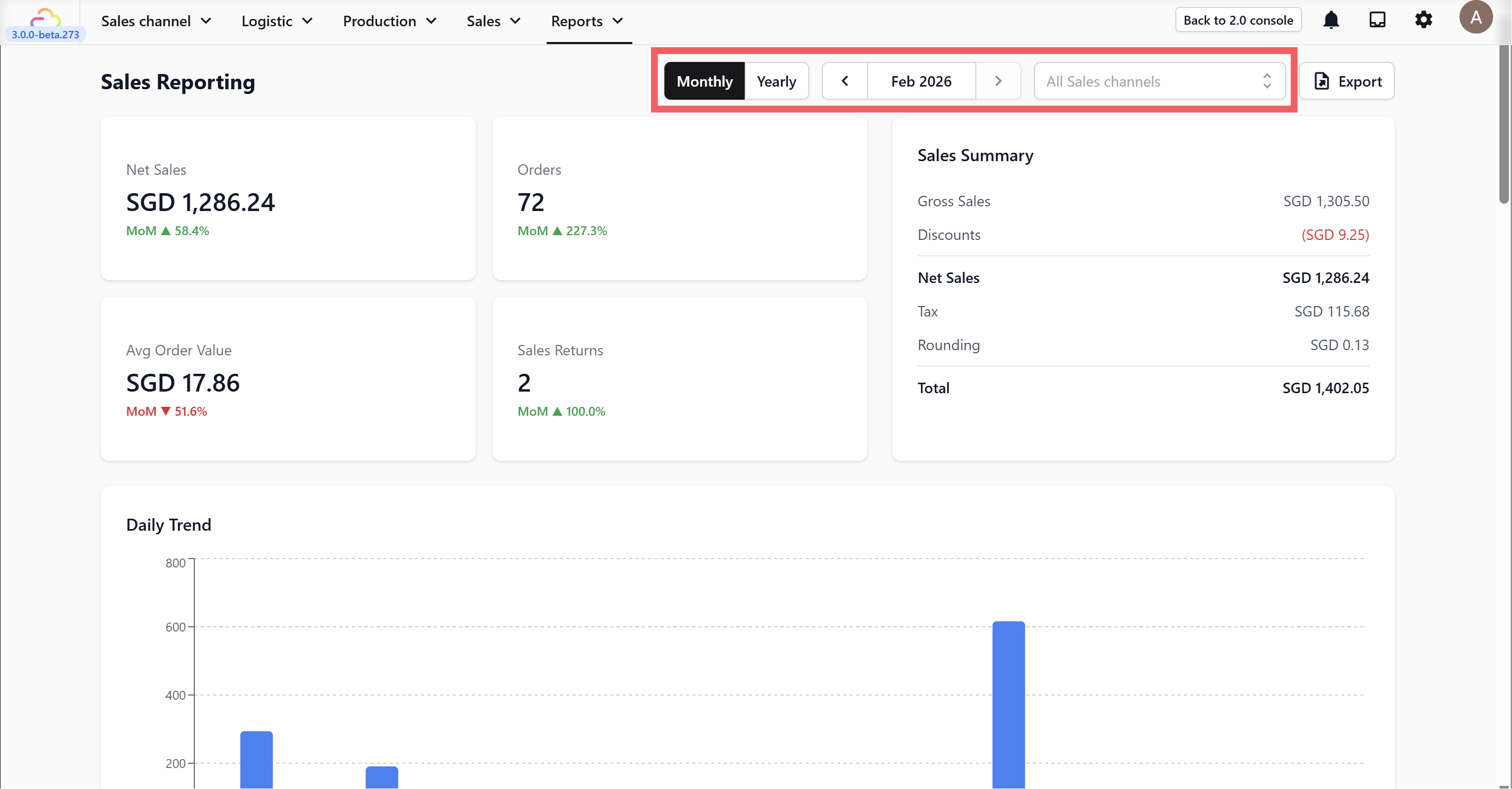This screenshot has height=789, width=1512.
Task: Click the page vertical scrollbar thumb
Action: [1504, 123]
